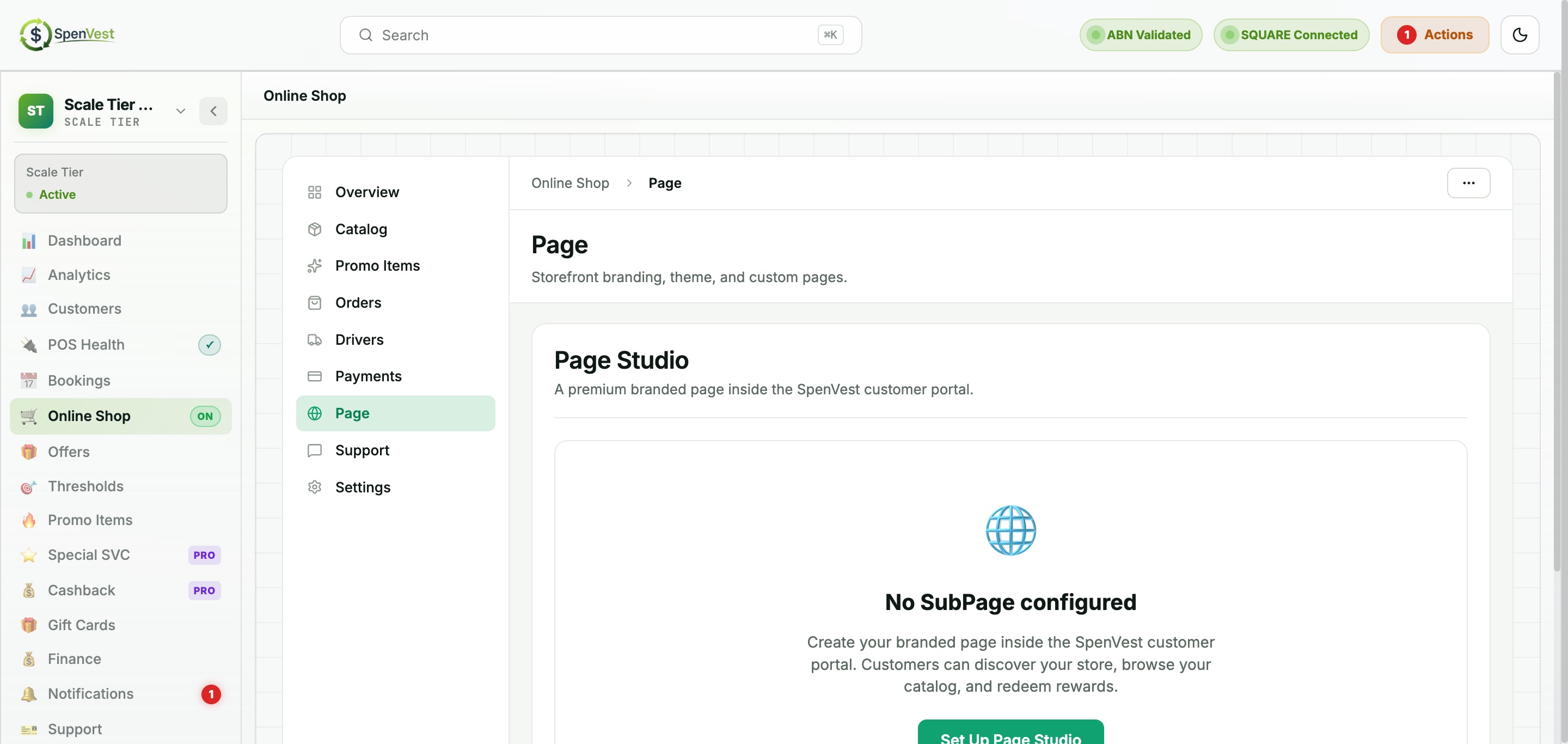Click the ABN Validated status pill
1568x744 pixels.
click(x=1141, y=35)
